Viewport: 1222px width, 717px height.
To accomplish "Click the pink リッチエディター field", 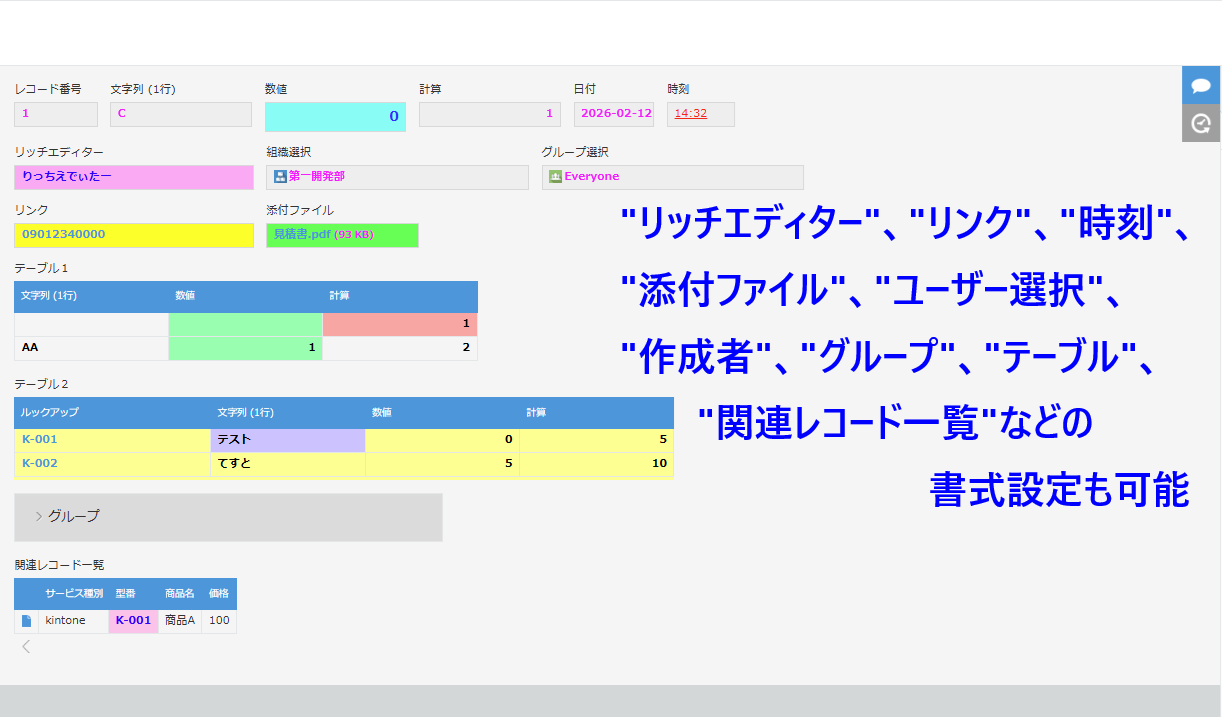I will 133,177.
